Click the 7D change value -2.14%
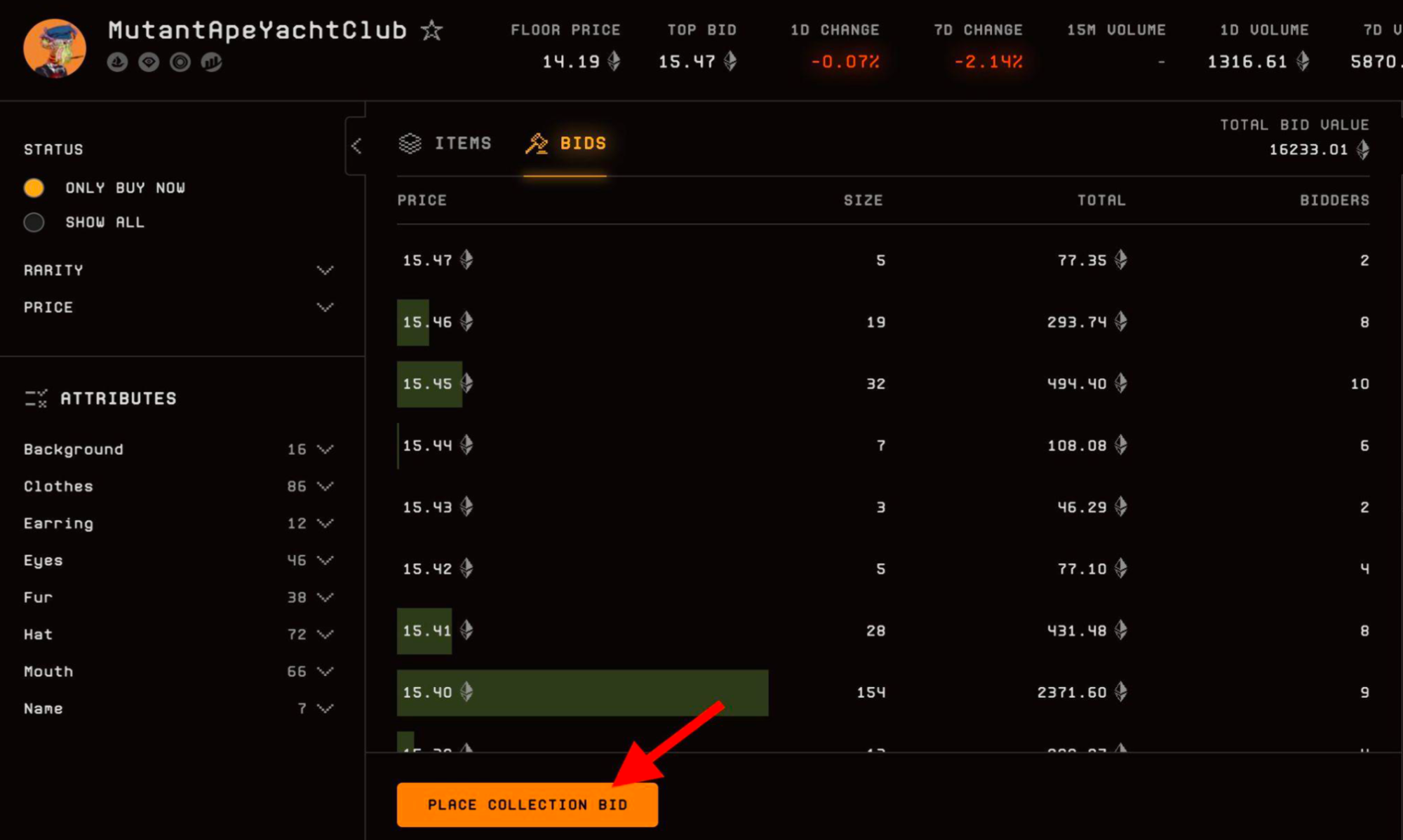 coord(988,62)
